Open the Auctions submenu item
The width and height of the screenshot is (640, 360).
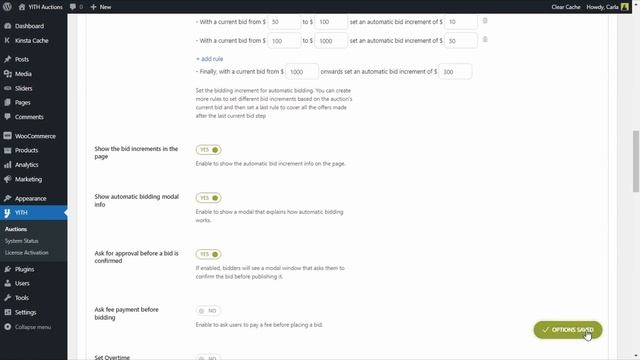click(x=16, y=229)
